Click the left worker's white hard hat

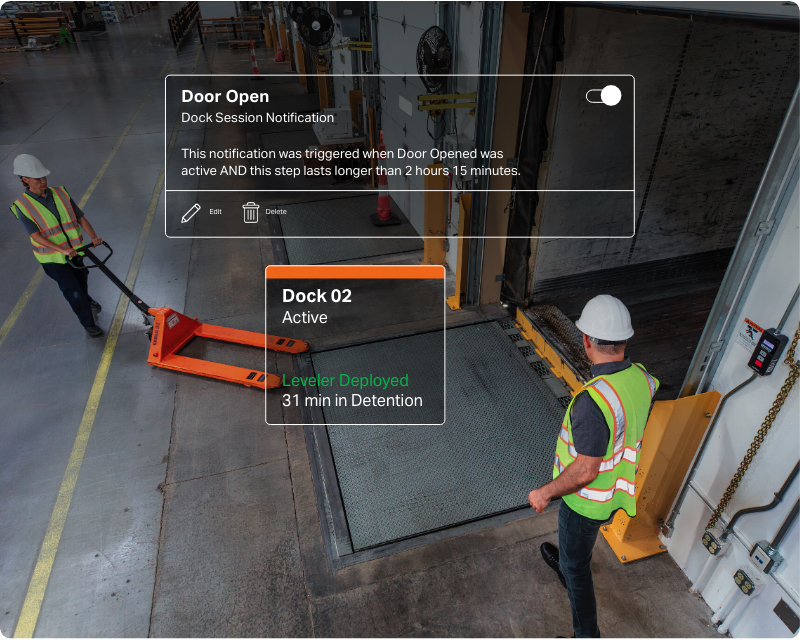pyautogui.click(x=31, y=166)
